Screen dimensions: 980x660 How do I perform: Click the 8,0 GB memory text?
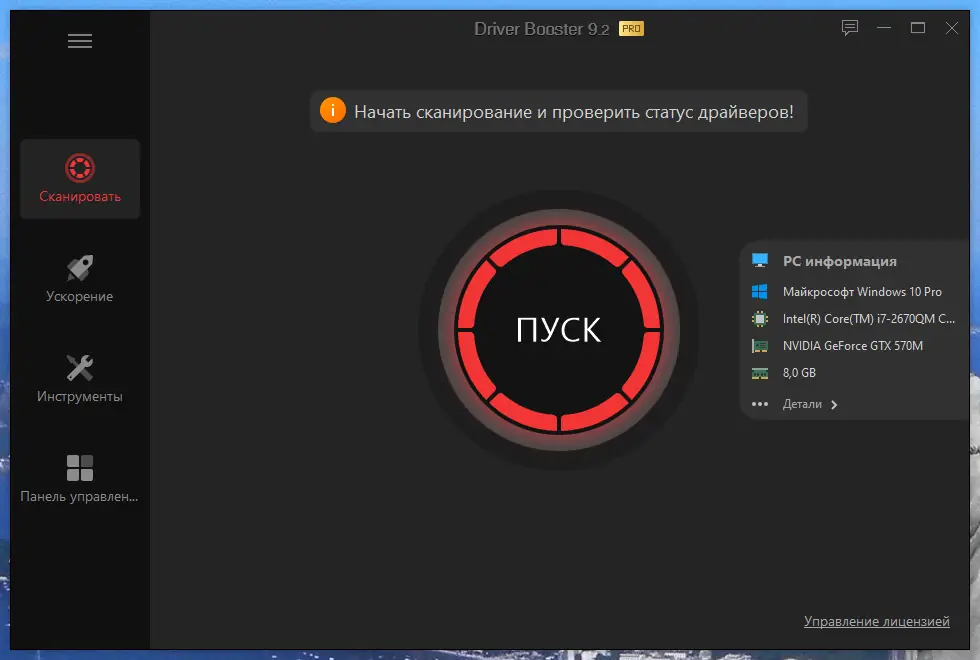pyautogui.click(x=799, y=373)
